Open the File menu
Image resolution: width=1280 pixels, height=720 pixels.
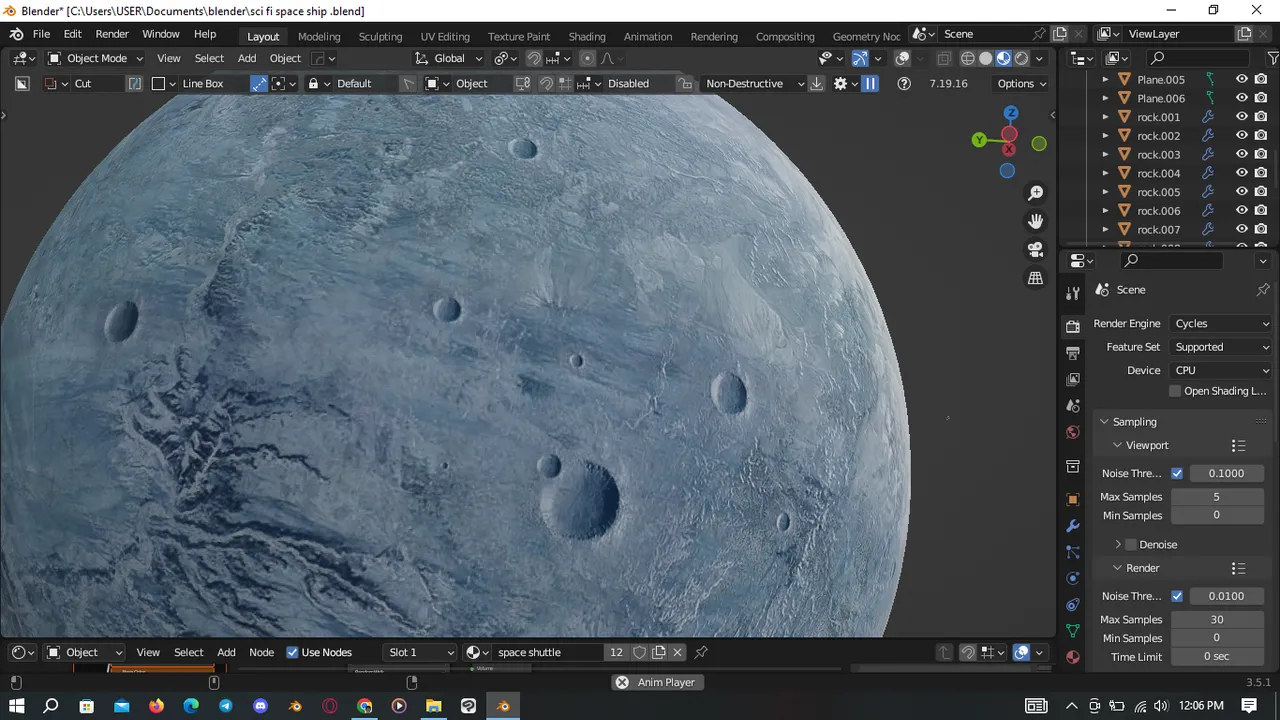coord(41,34)
